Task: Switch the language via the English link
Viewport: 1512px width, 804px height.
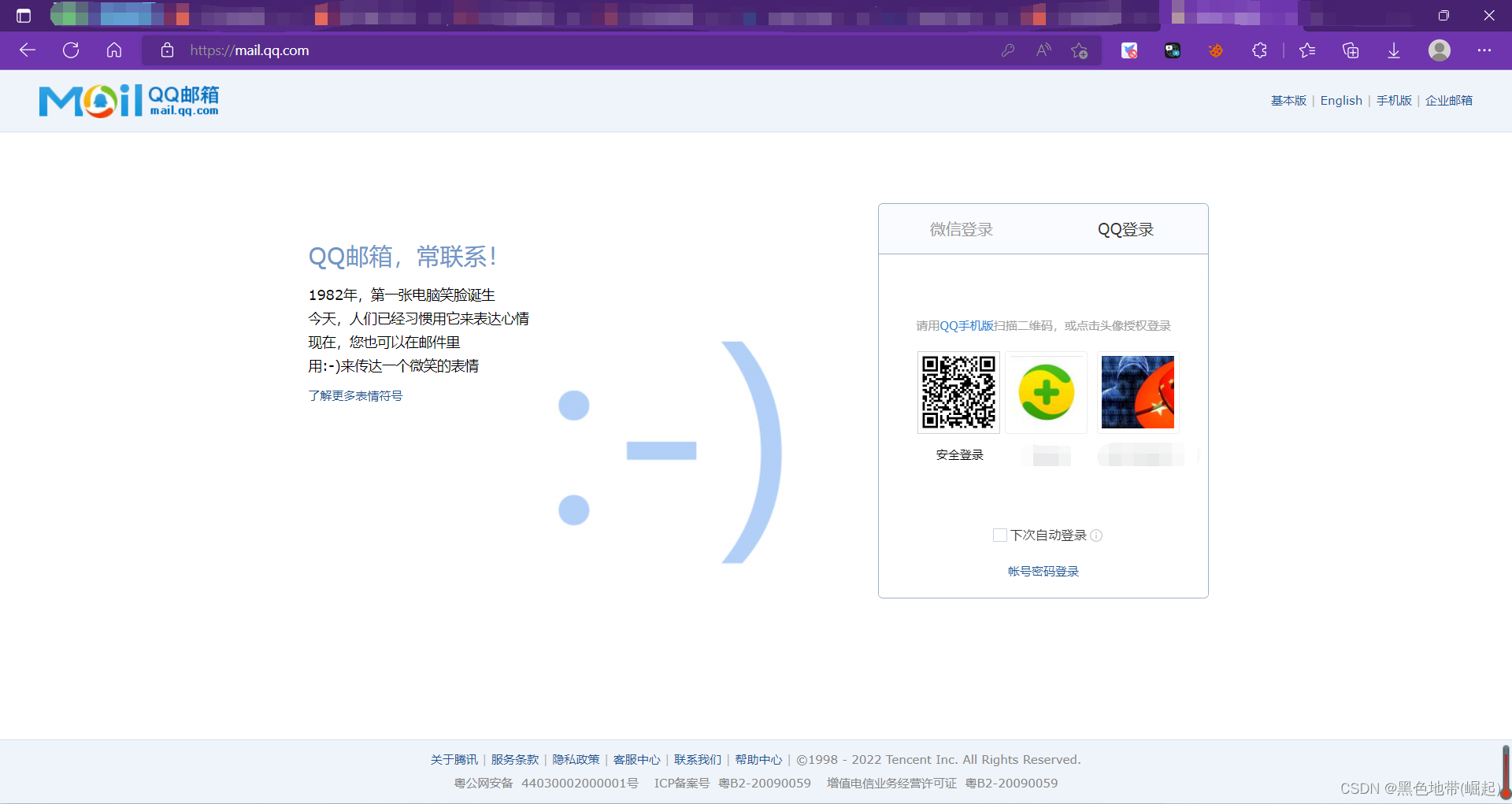Action: [1341, 101]
